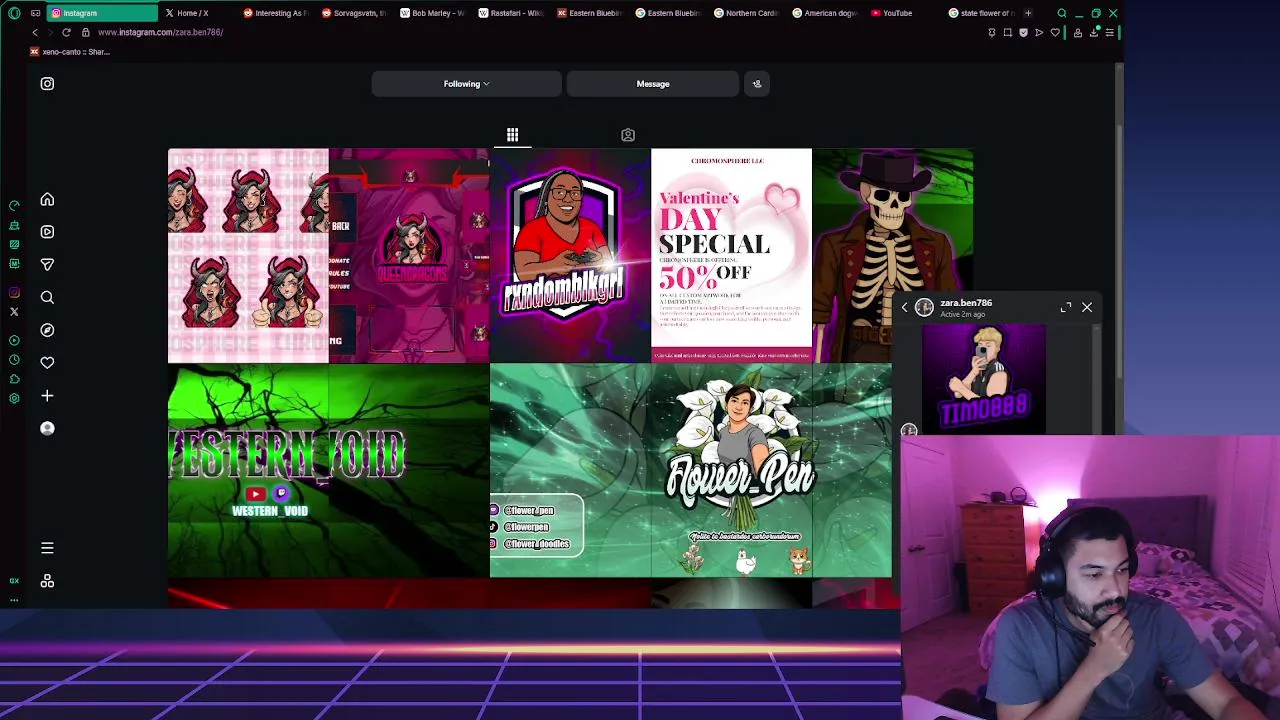Open the TIMO888 image in chat
This screenshot has width=1280, height=720.
point(984,378)
